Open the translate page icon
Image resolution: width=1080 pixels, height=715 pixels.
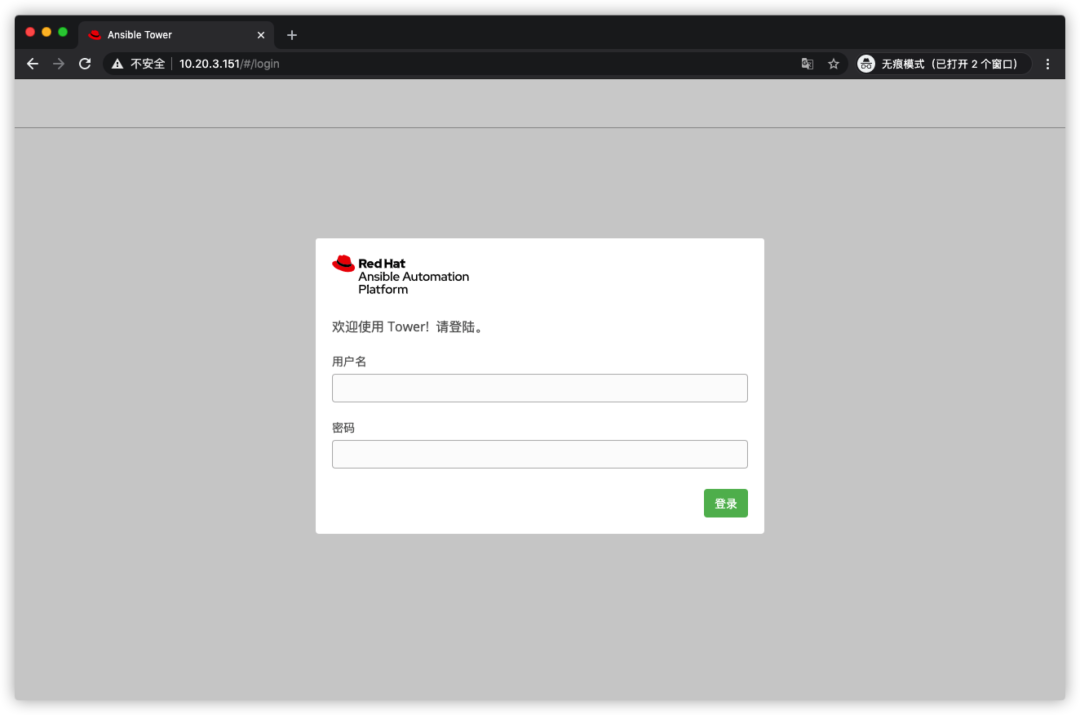point(807,64)
